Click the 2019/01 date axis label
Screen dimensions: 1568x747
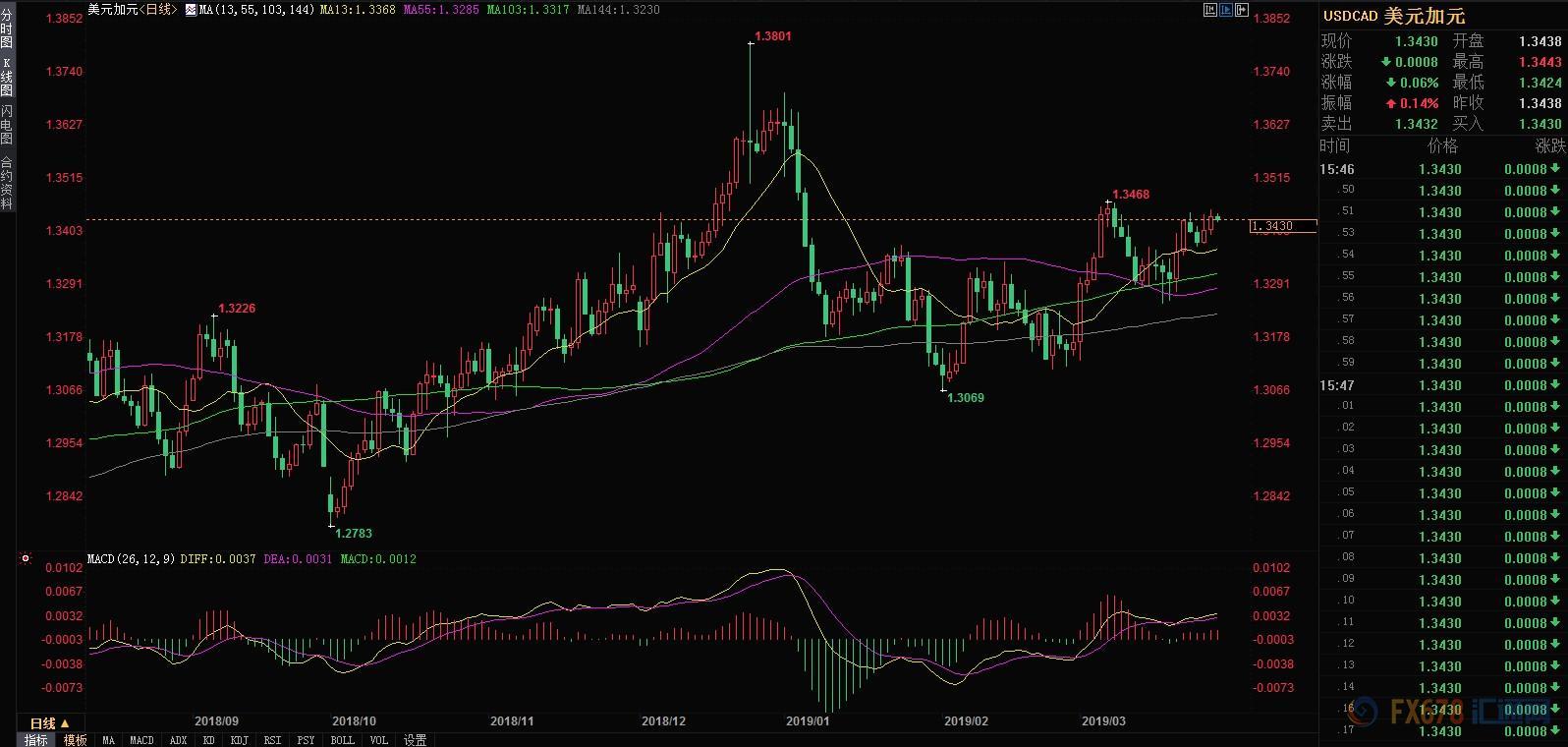808,721
